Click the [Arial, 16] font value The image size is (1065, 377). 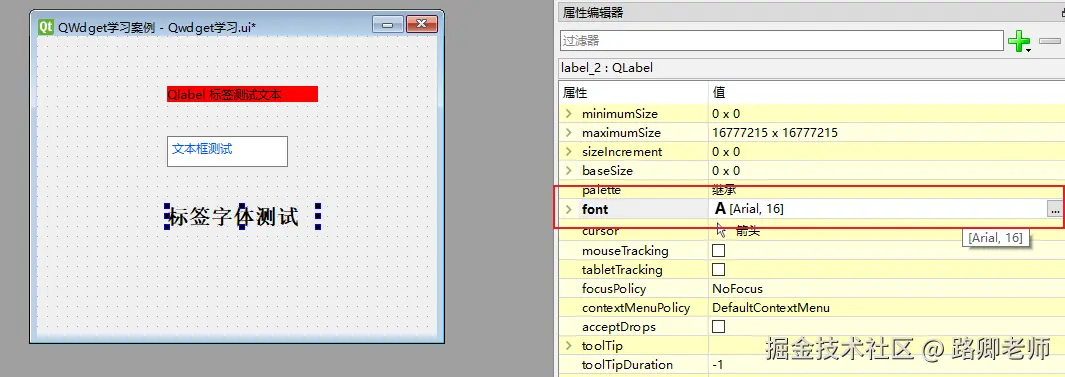[757, 209]
